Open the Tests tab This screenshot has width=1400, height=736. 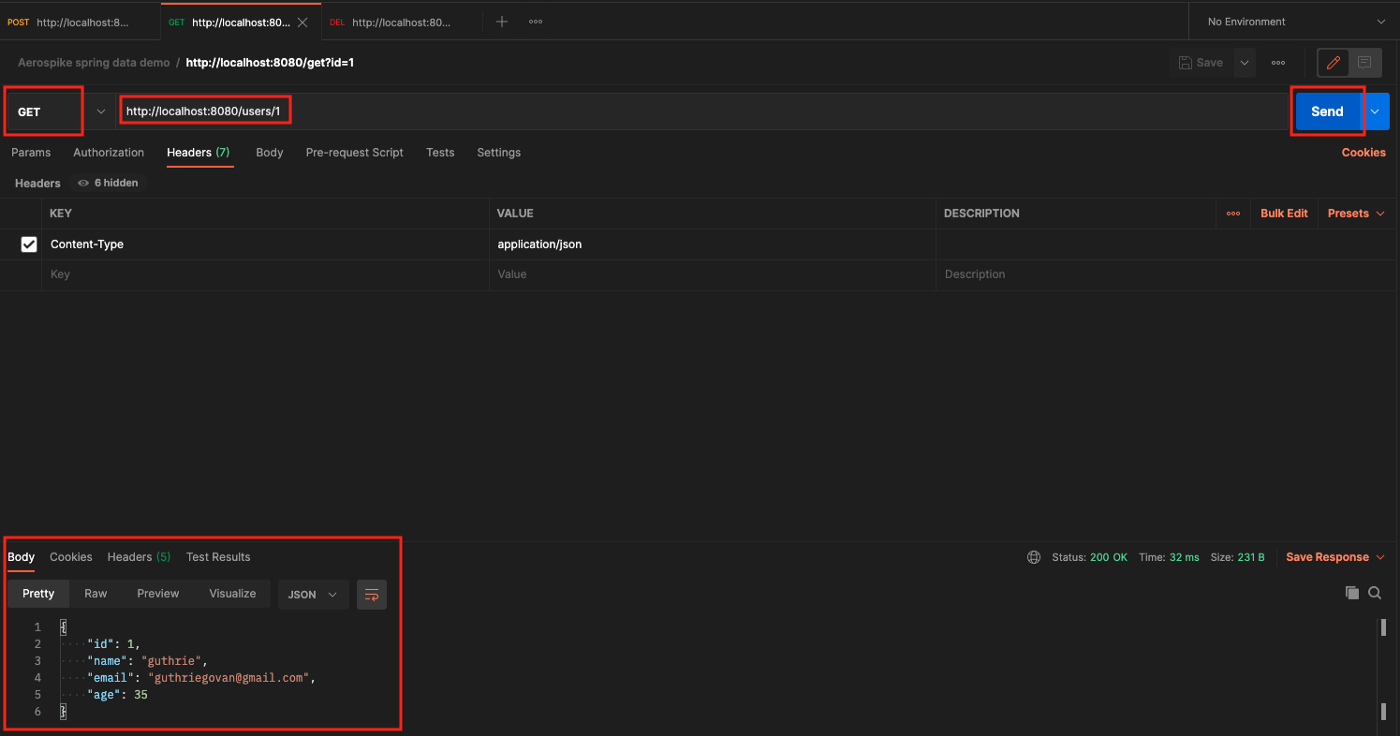click(440, 153)
